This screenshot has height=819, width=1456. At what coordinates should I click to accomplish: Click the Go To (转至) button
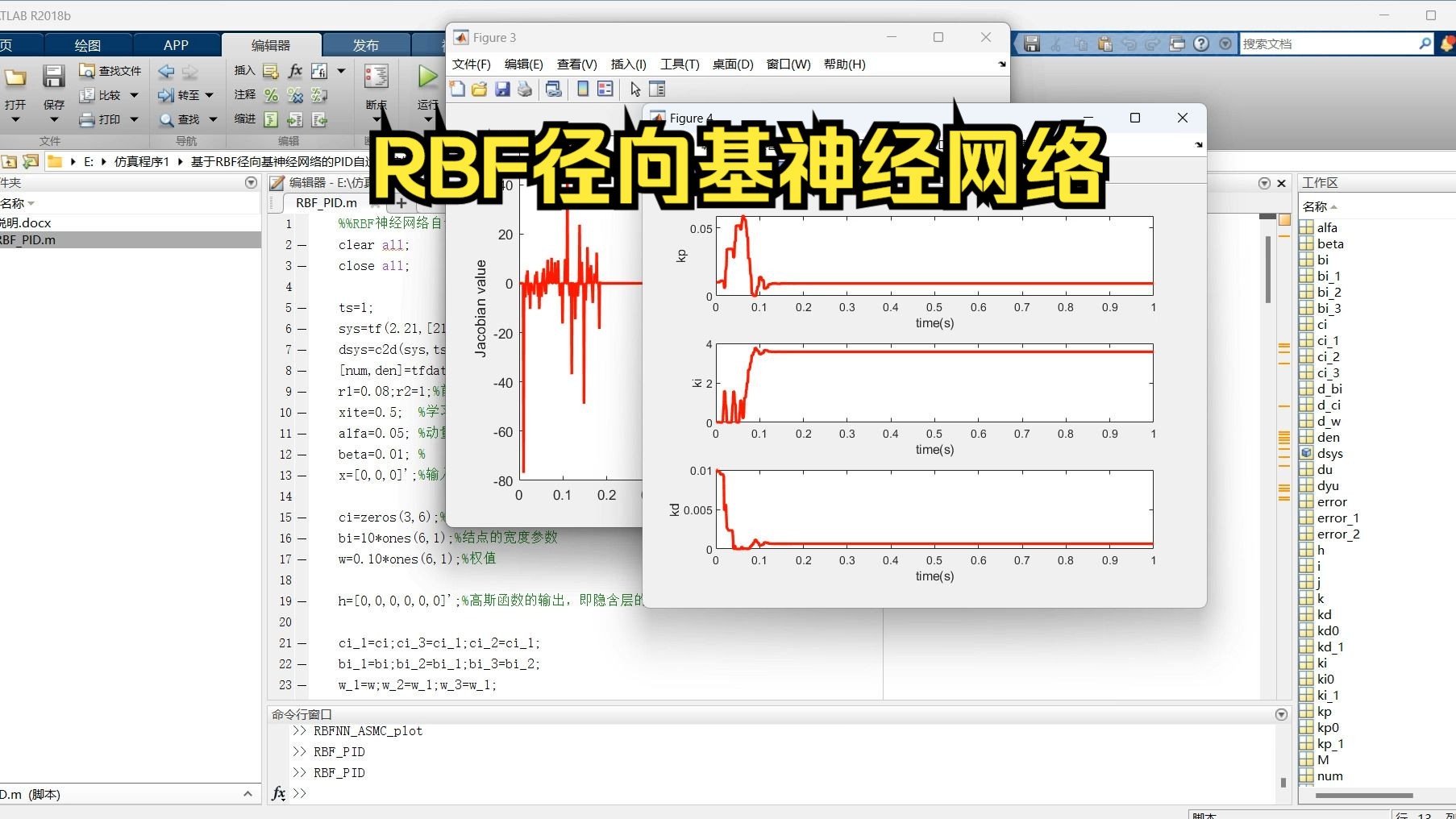pos(179,95)
